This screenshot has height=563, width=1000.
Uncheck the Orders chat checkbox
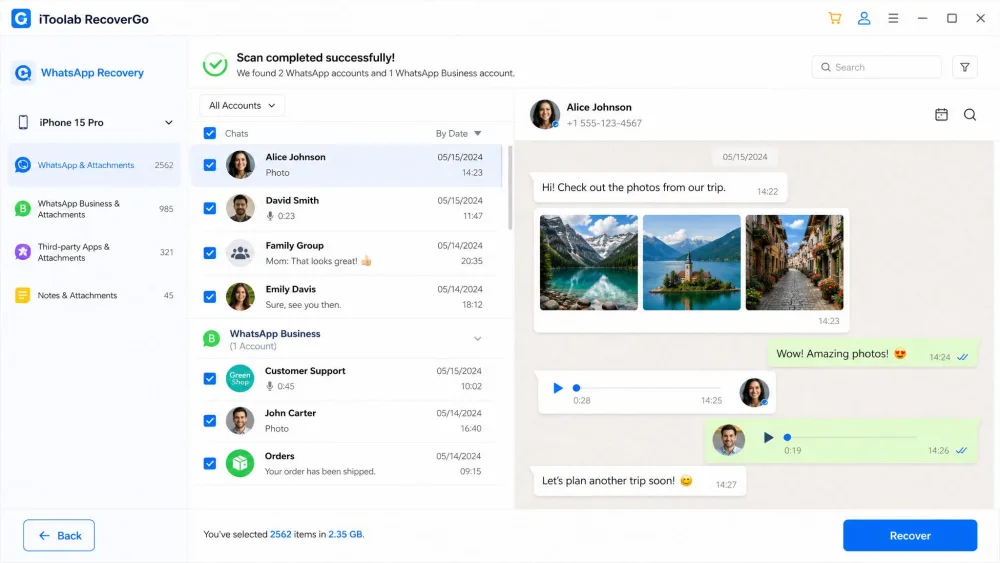pyautogui.click(x=210, y=464)
